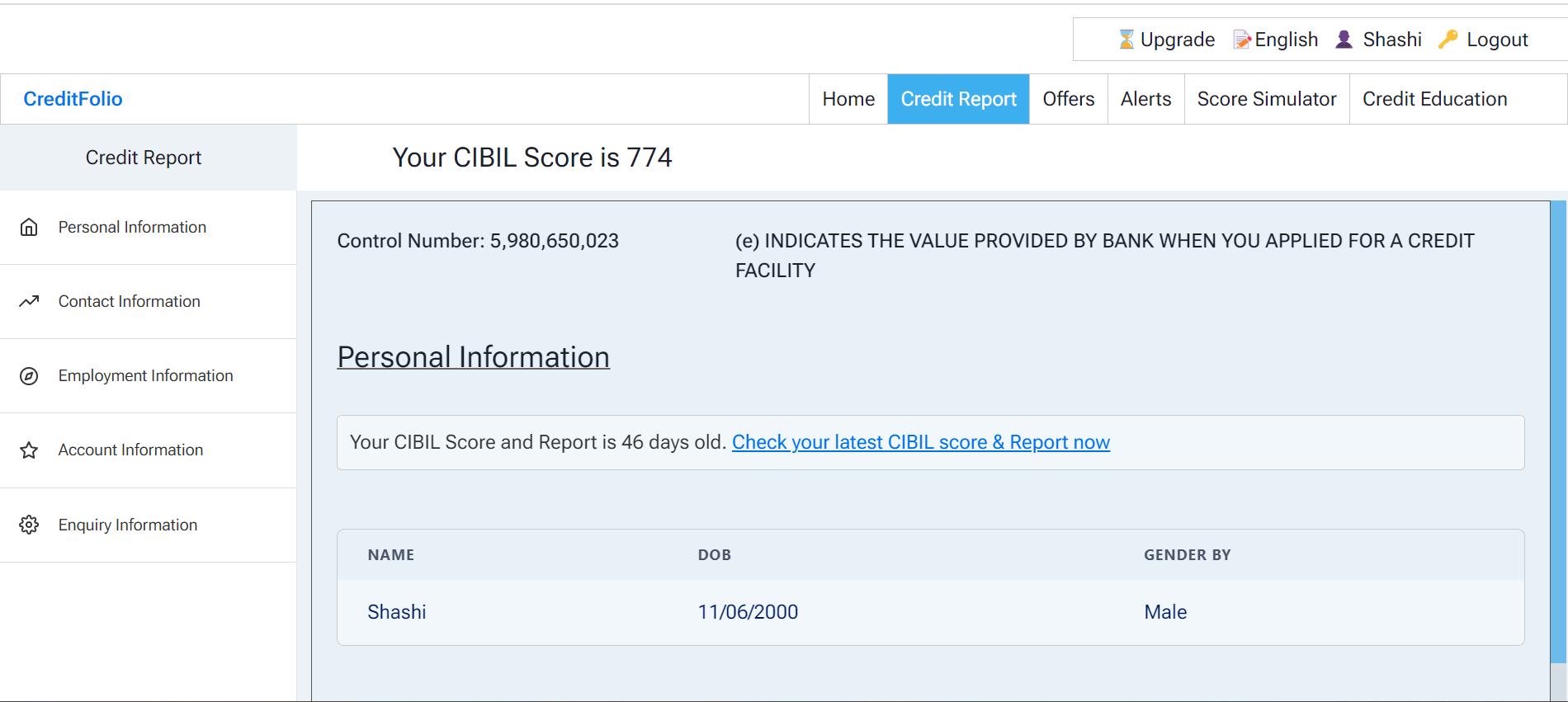This screenshot has height=702, width=1568.
Task: Click the Personal Information section heading
Action: click(x=474, y=357)
